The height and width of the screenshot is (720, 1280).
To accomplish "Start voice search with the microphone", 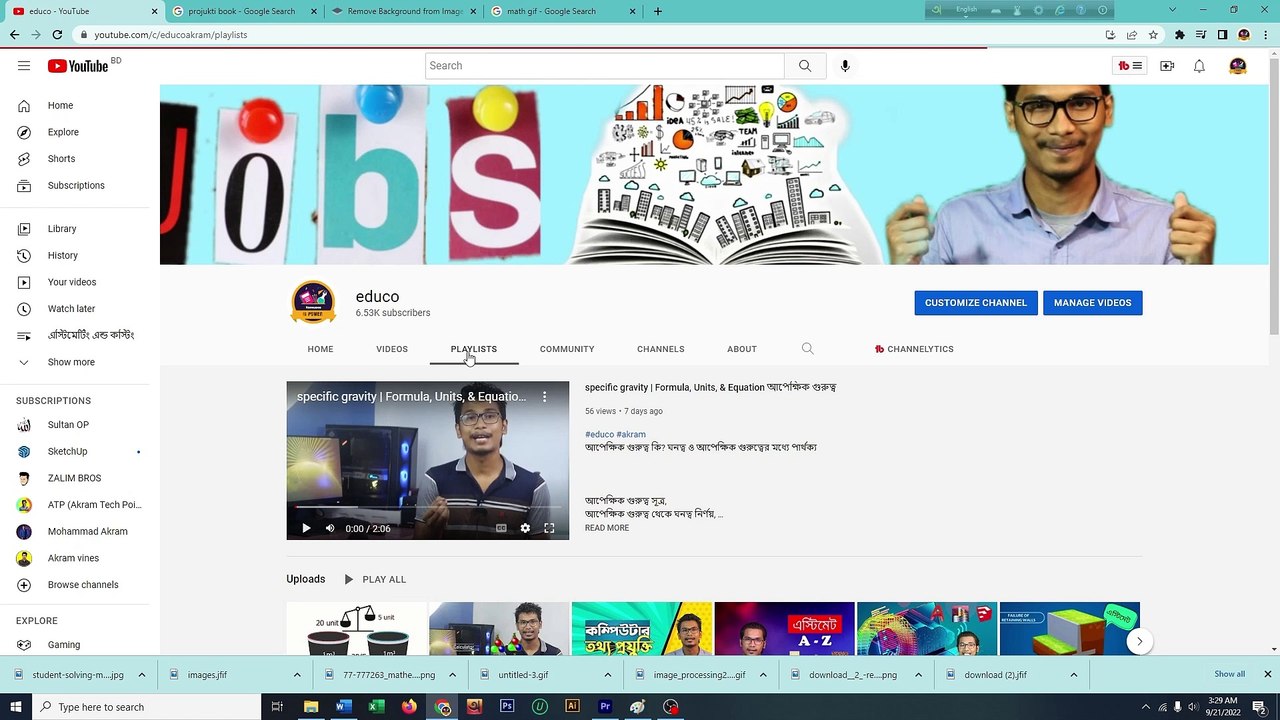I will pos(845,66).
